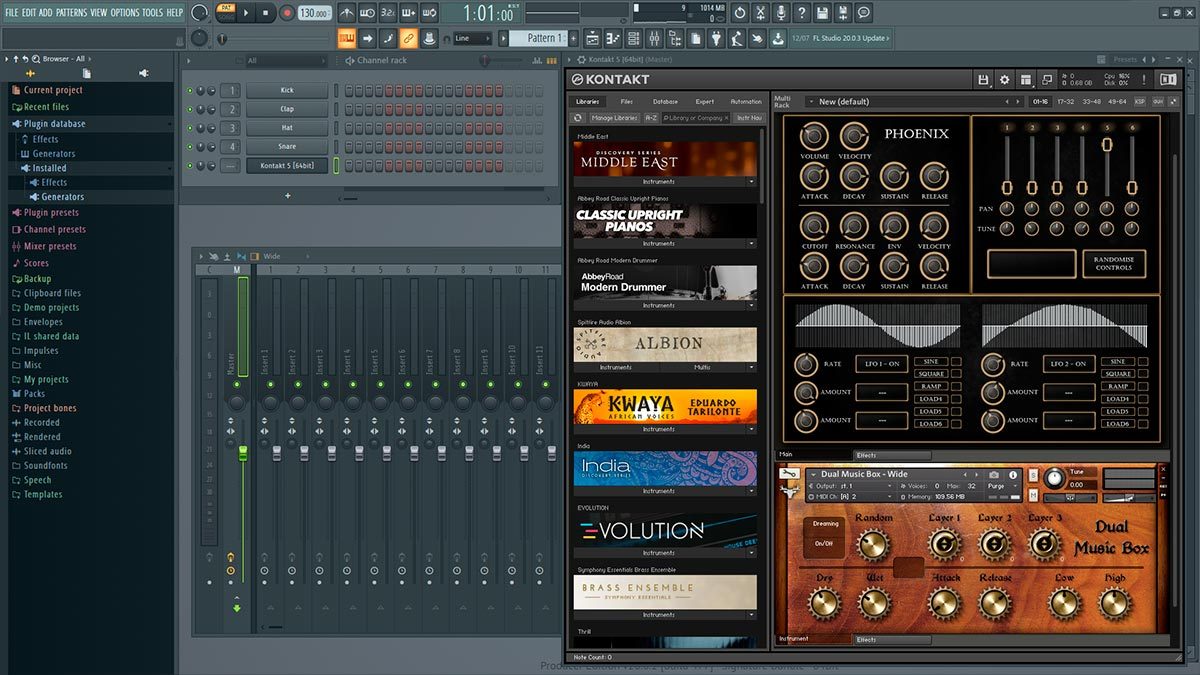Open the FILE menu
The image size is (1200, 675).
(x=12, y=12)
